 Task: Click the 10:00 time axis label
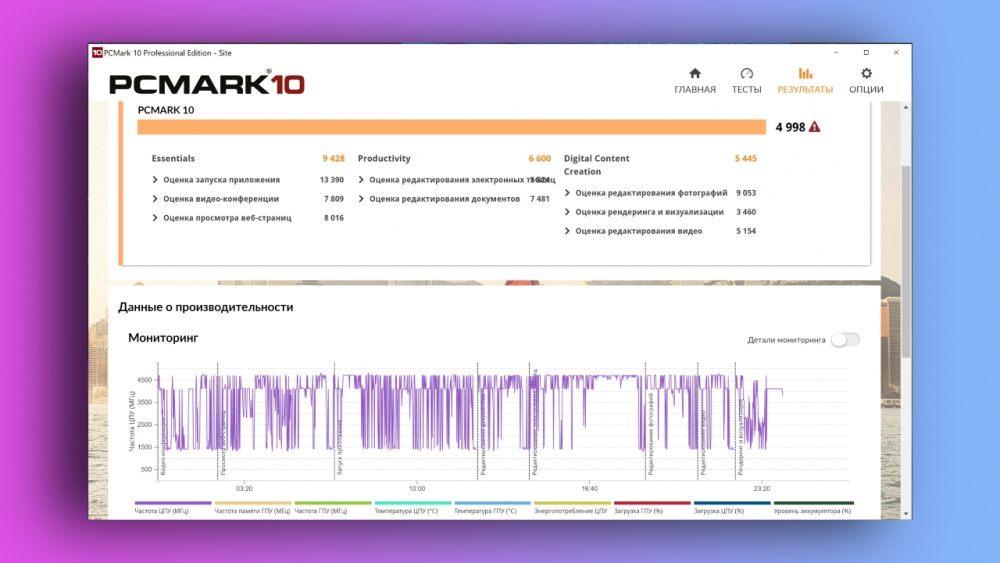tap(416, 488)
